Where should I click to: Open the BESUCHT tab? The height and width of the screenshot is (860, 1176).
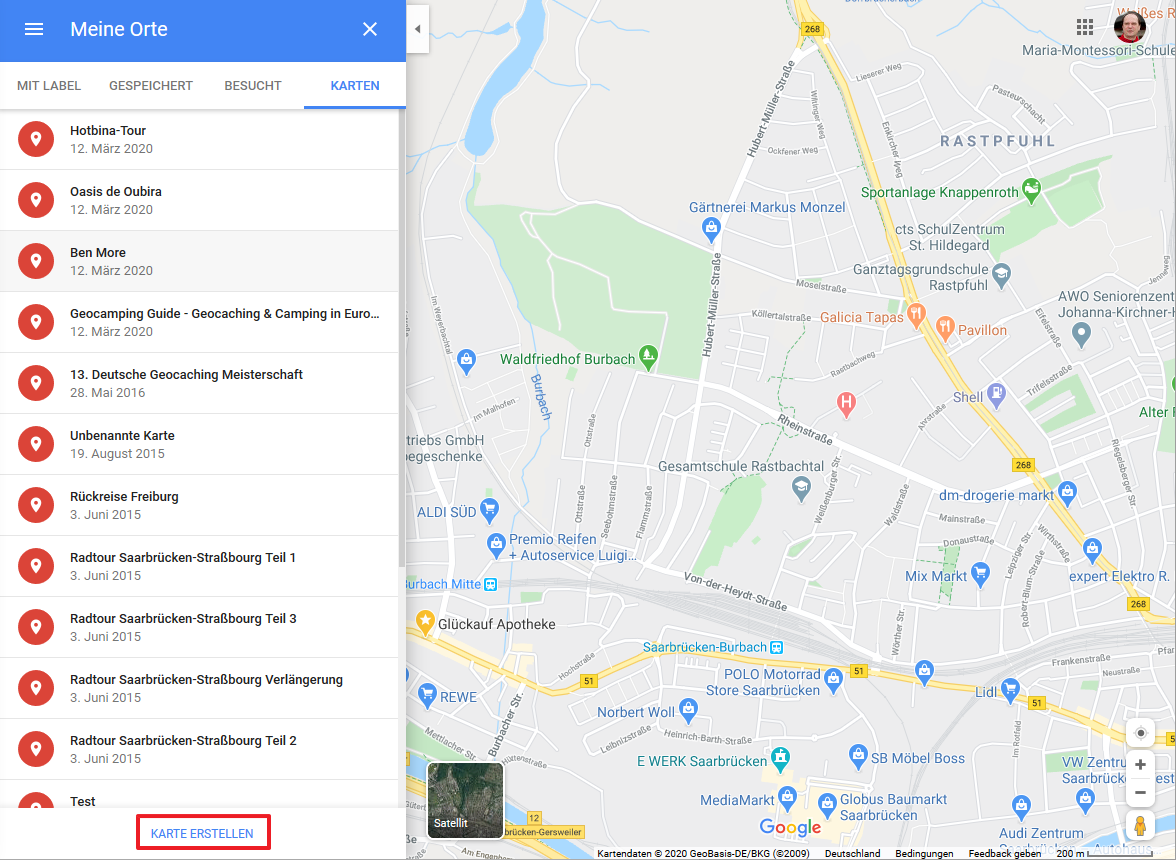(x=253, y=85)
